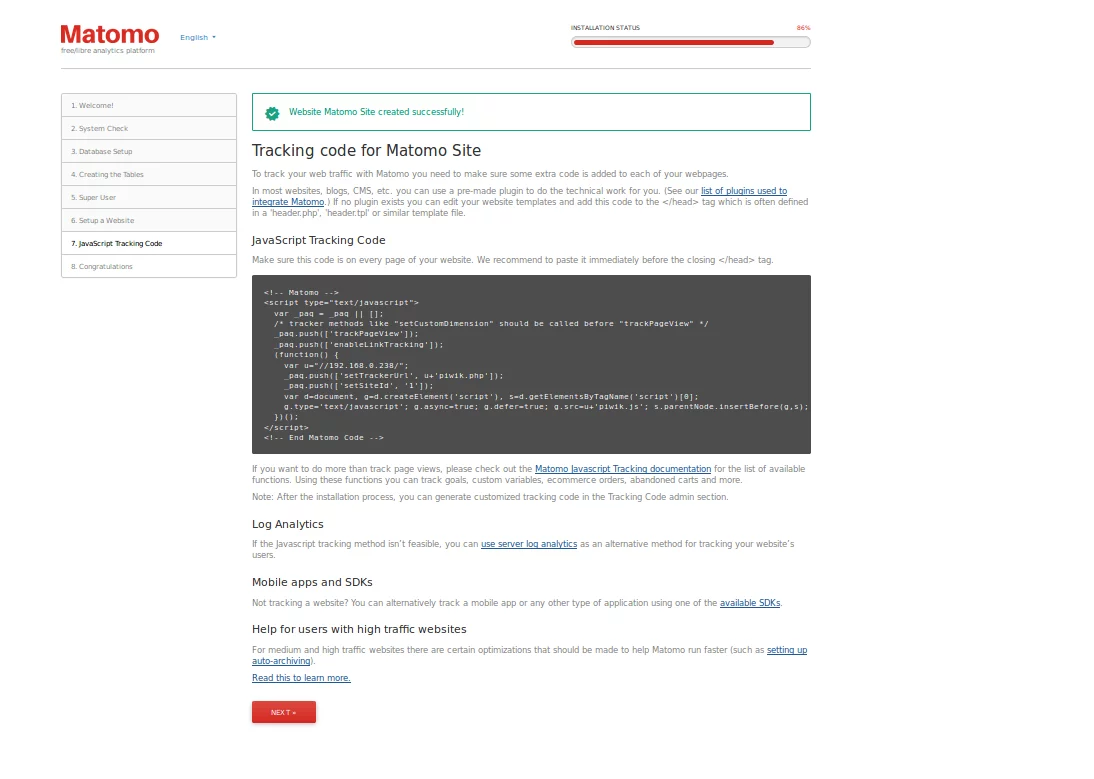Click 'Help for users with high traffic websites'
Image resolution: width=1094 pixels, height=779 pixels.
click(359, 629)
